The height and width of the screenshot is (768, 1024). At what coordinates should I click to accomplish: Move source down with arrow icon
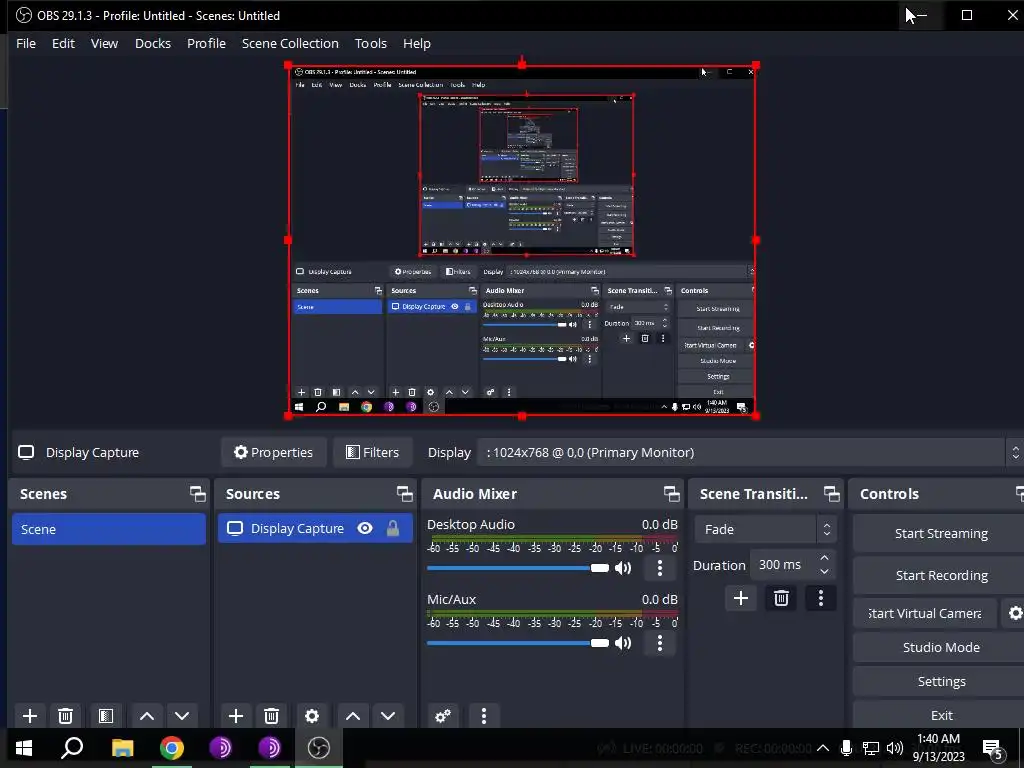(388, 716)
